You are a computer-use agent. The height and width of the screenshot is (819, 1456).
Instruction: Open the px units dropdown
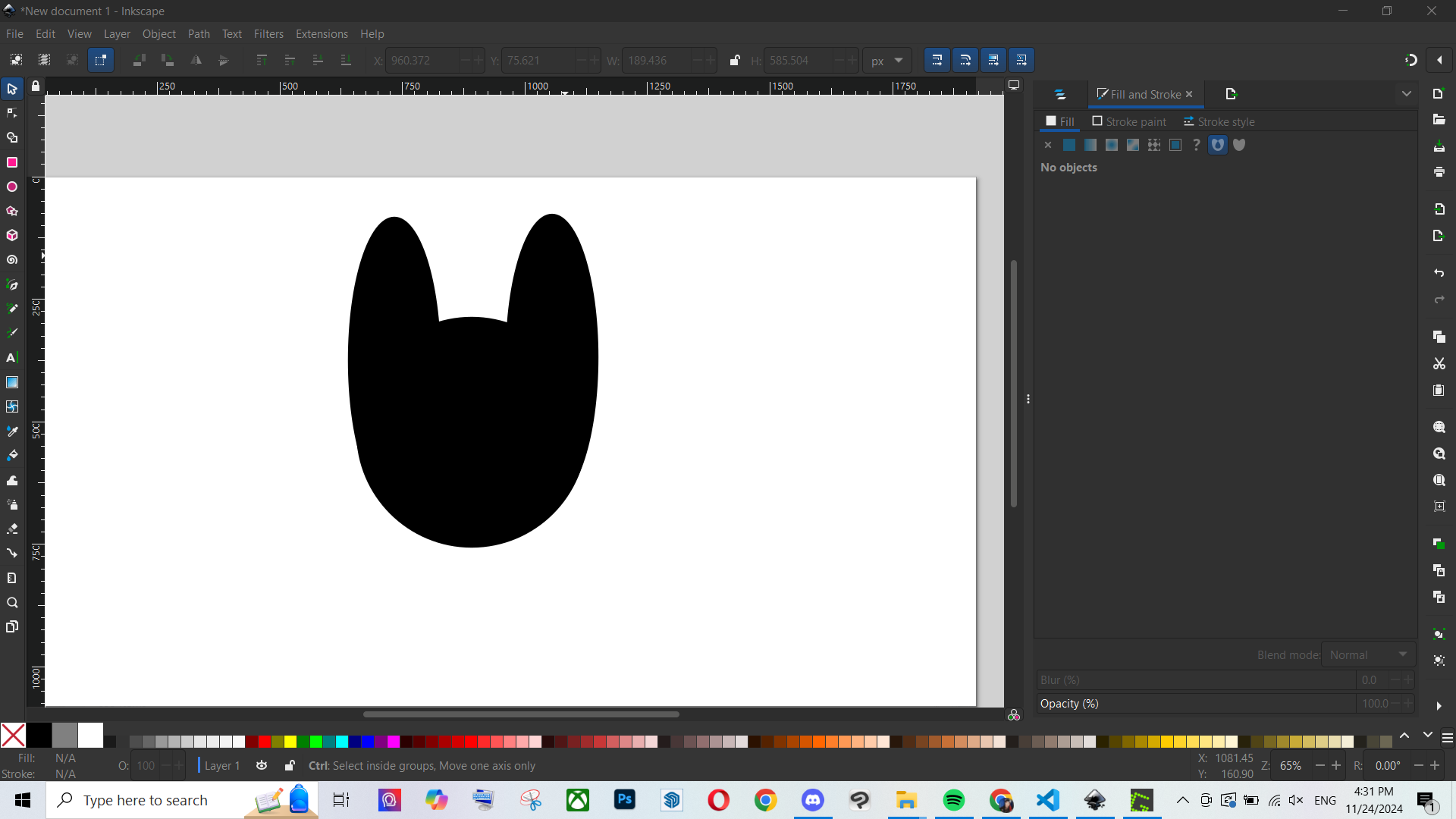[886, 61]
